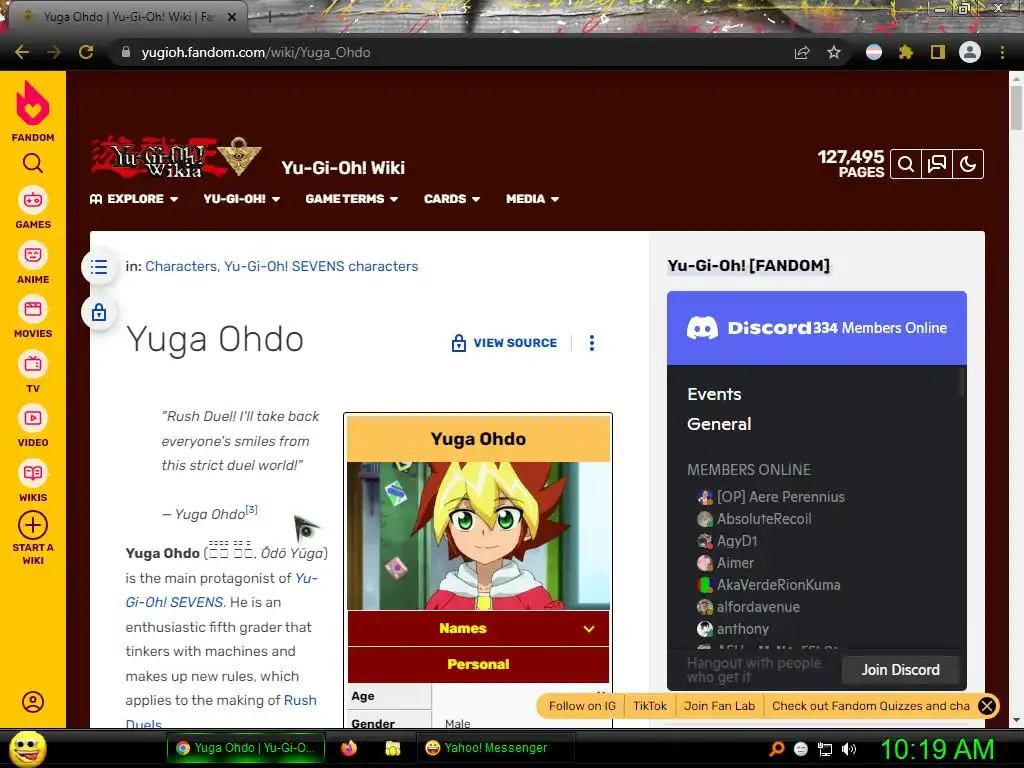The height and width of the screenshot is (768, 1024).
Task: Click the TikTok button
Action: pos(650,706)
